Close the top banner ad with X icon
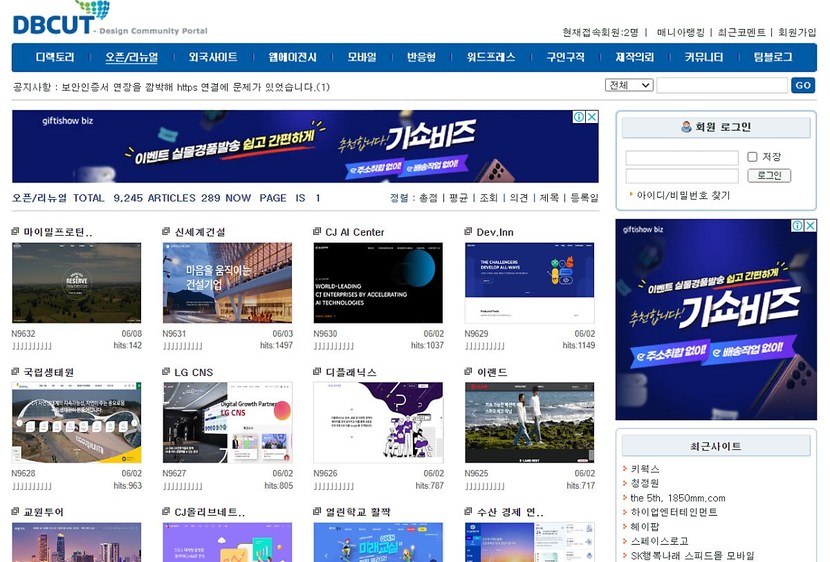830x562 pixels. point(592,117)
